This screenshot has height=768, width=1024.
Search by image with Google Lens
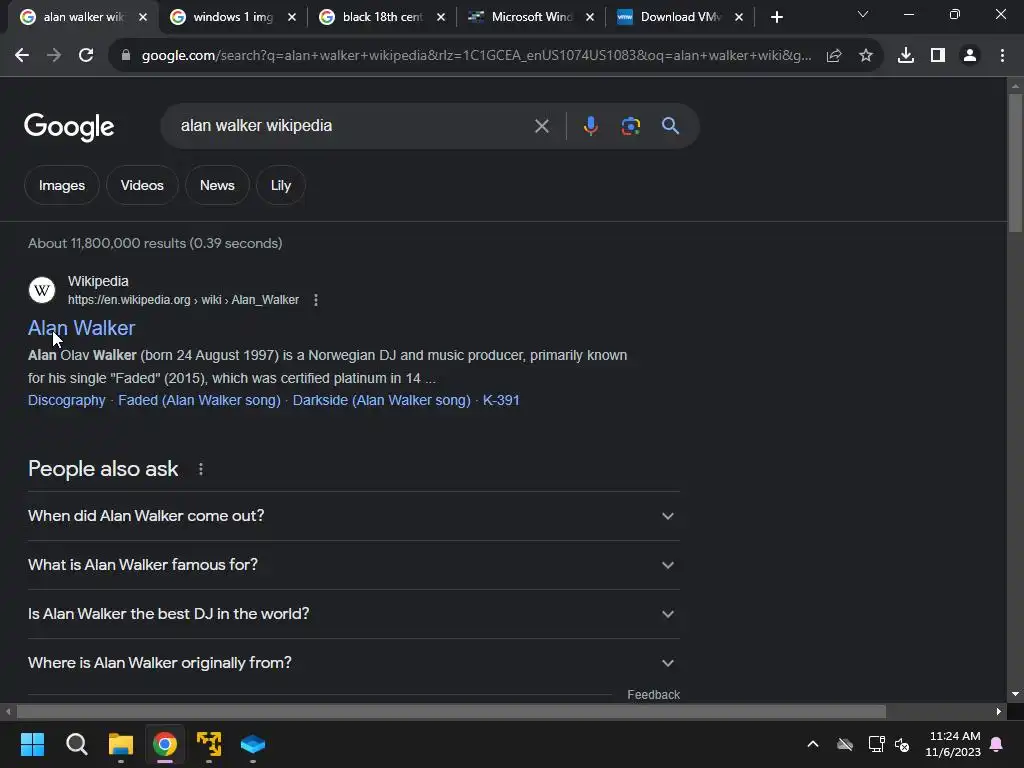[x=631, y=126]
